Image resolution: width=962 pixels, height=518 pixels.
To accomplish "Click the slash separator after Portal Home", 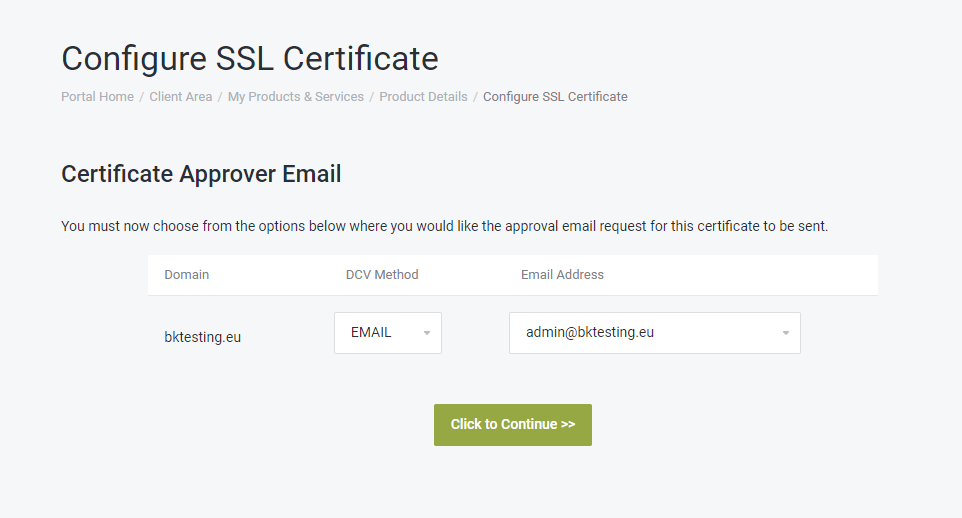I will pyautogui.click(x=142, y=96).
